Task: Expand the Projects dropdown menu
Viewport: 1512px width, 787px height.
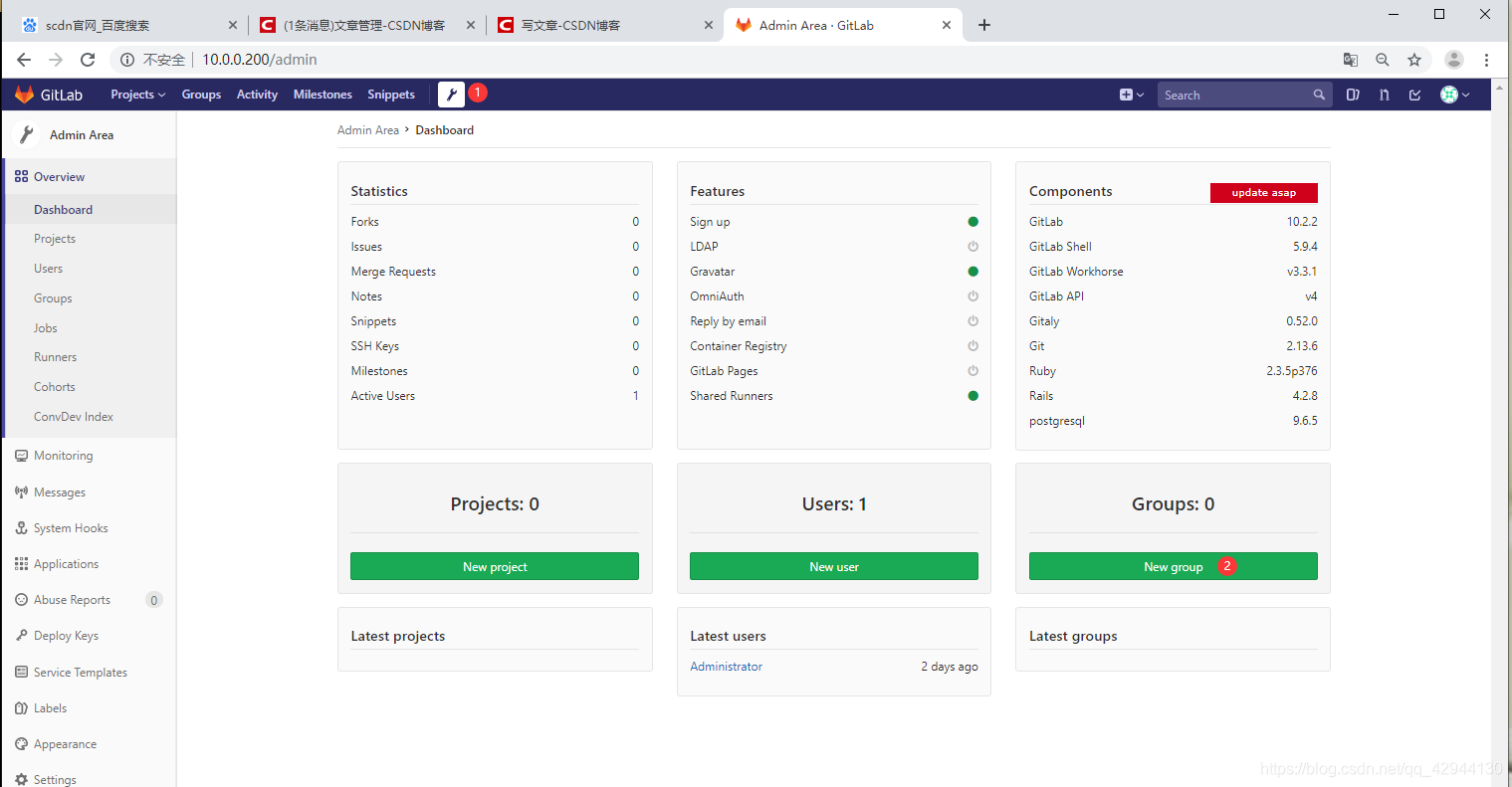Action: click(137, 95)
